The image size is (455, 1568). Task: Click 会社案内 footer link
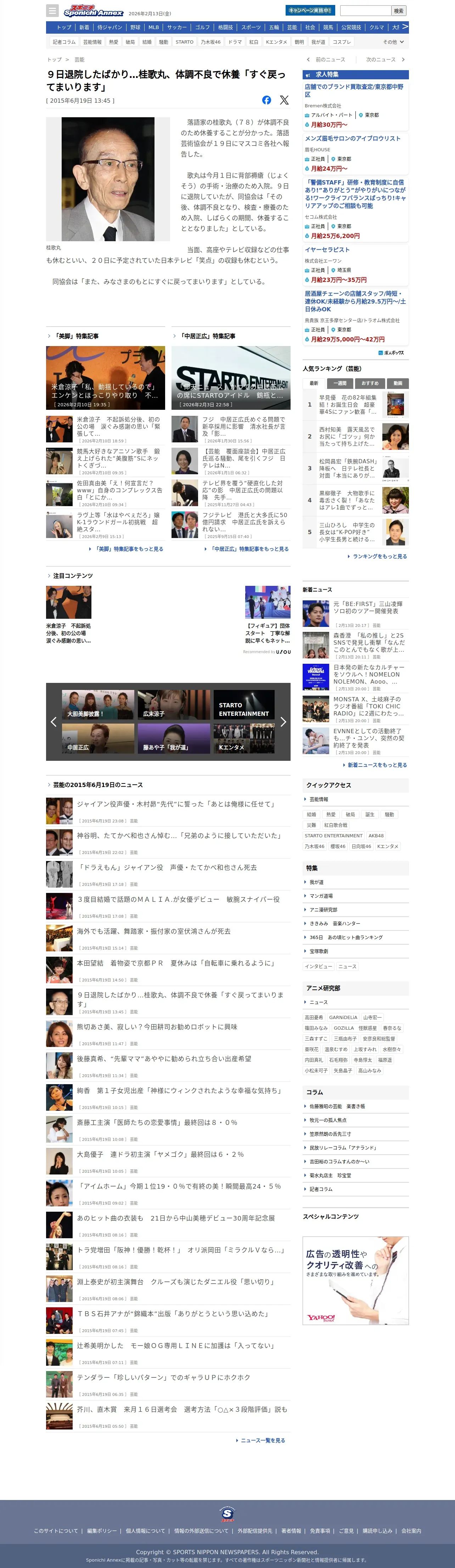pyautogui.click(x=411, y=1531)
